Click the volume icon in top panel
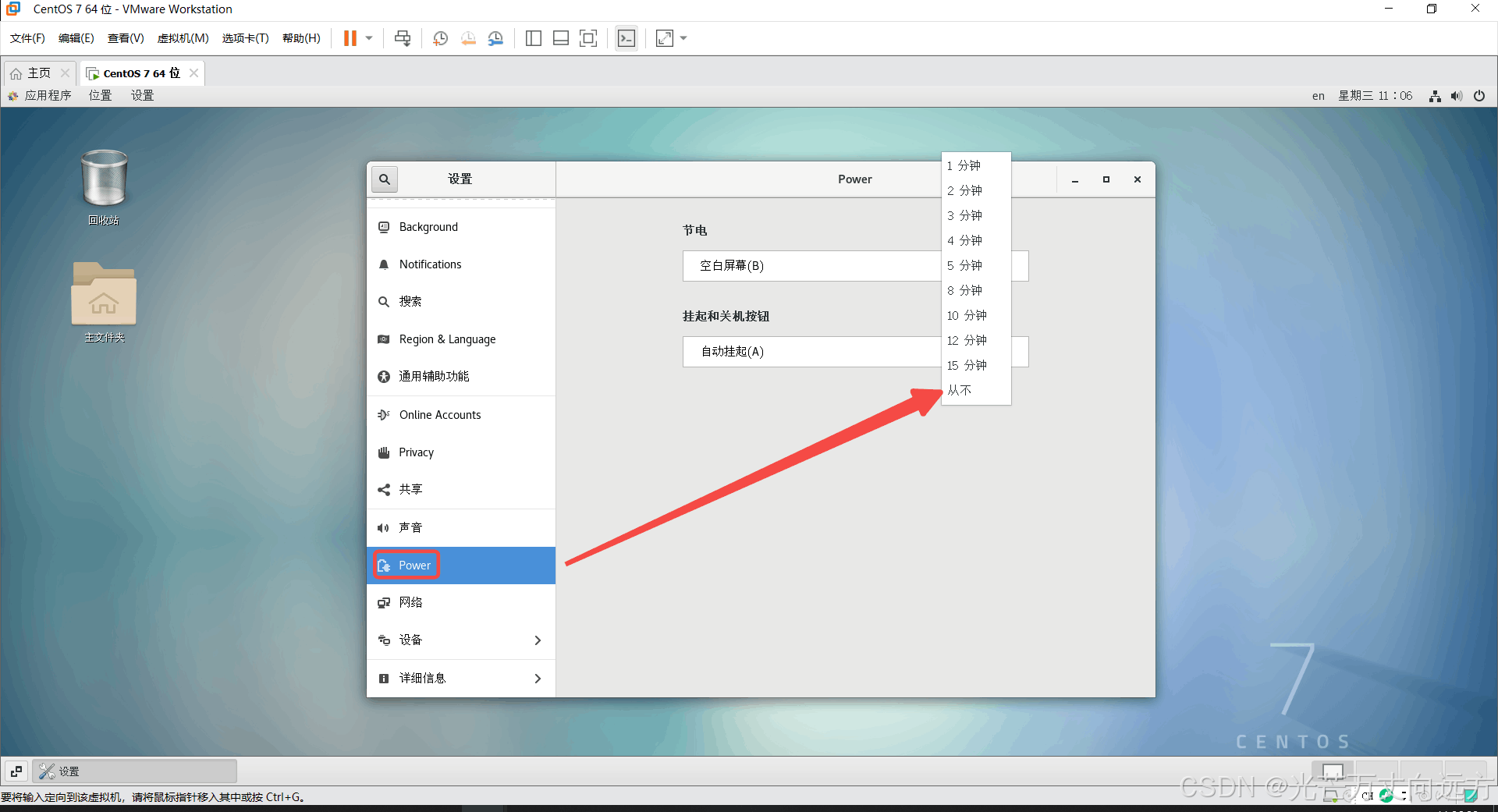Screen dimensions: 1498x812 [1457, 96]
